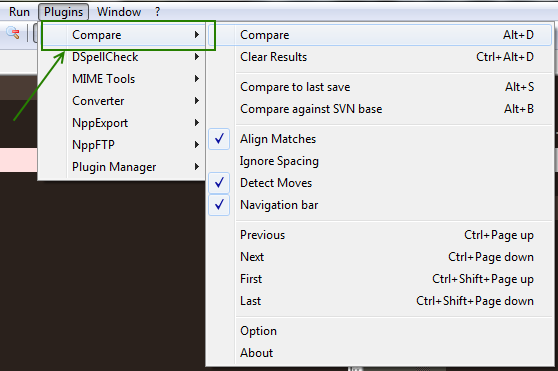Viewport: 558px width, 371px height.
Task: Open the Converter plugin submenu
Action: coord(123,101)
